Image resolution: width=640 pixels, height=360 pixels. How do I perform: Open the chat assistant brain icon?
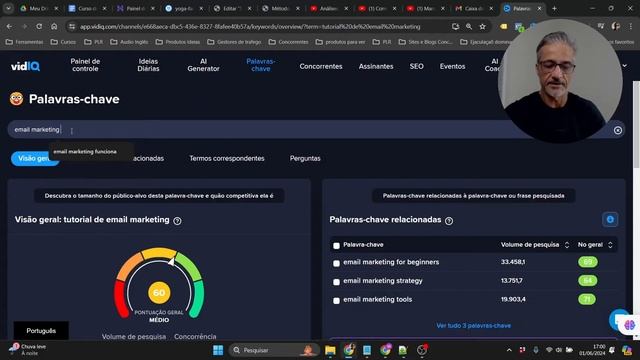pos(629,325)
